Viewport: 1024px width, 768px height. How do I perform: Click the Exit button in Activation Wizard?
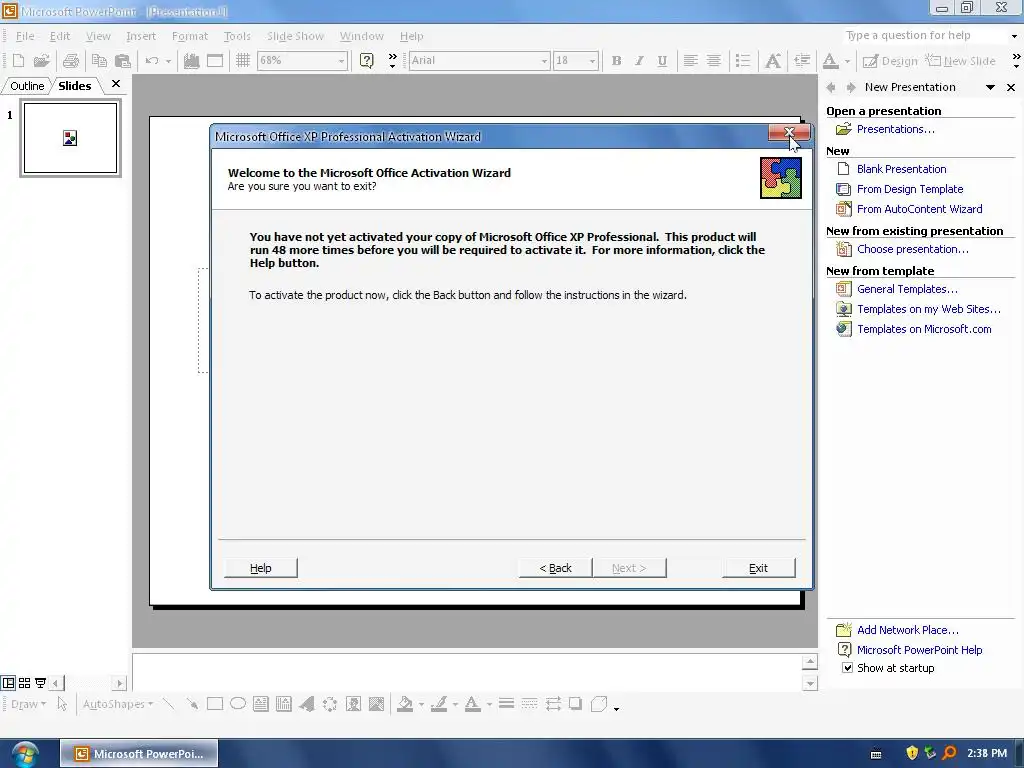758,568
